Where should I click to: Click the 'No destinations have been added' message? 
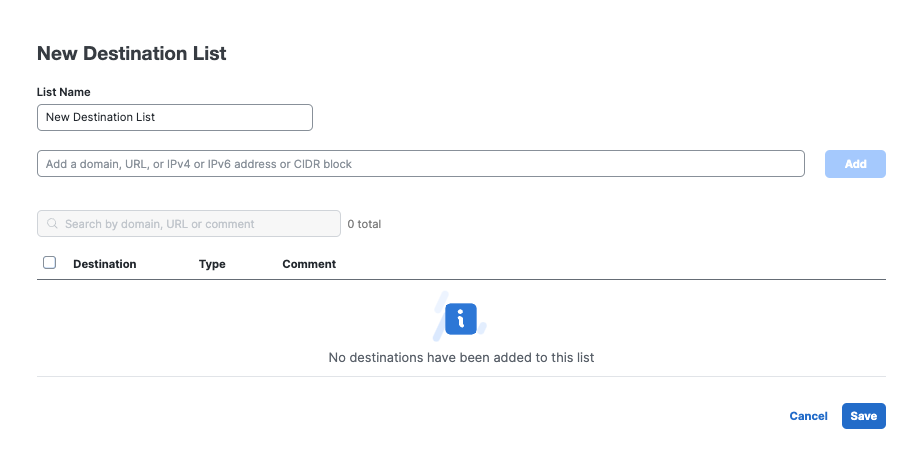(462, 357)
